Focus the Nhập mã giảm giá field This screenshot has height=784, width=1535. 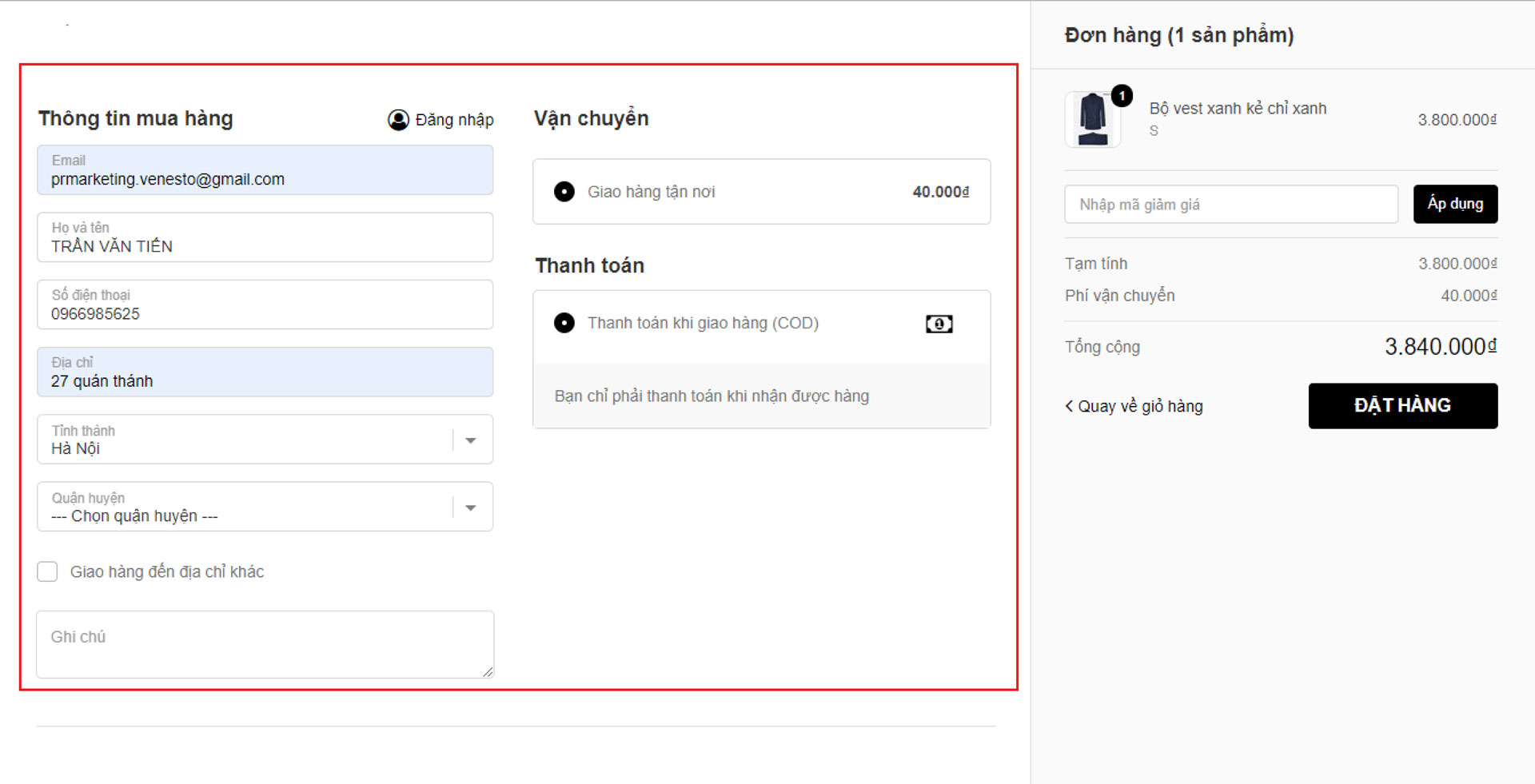(1230, 205)
